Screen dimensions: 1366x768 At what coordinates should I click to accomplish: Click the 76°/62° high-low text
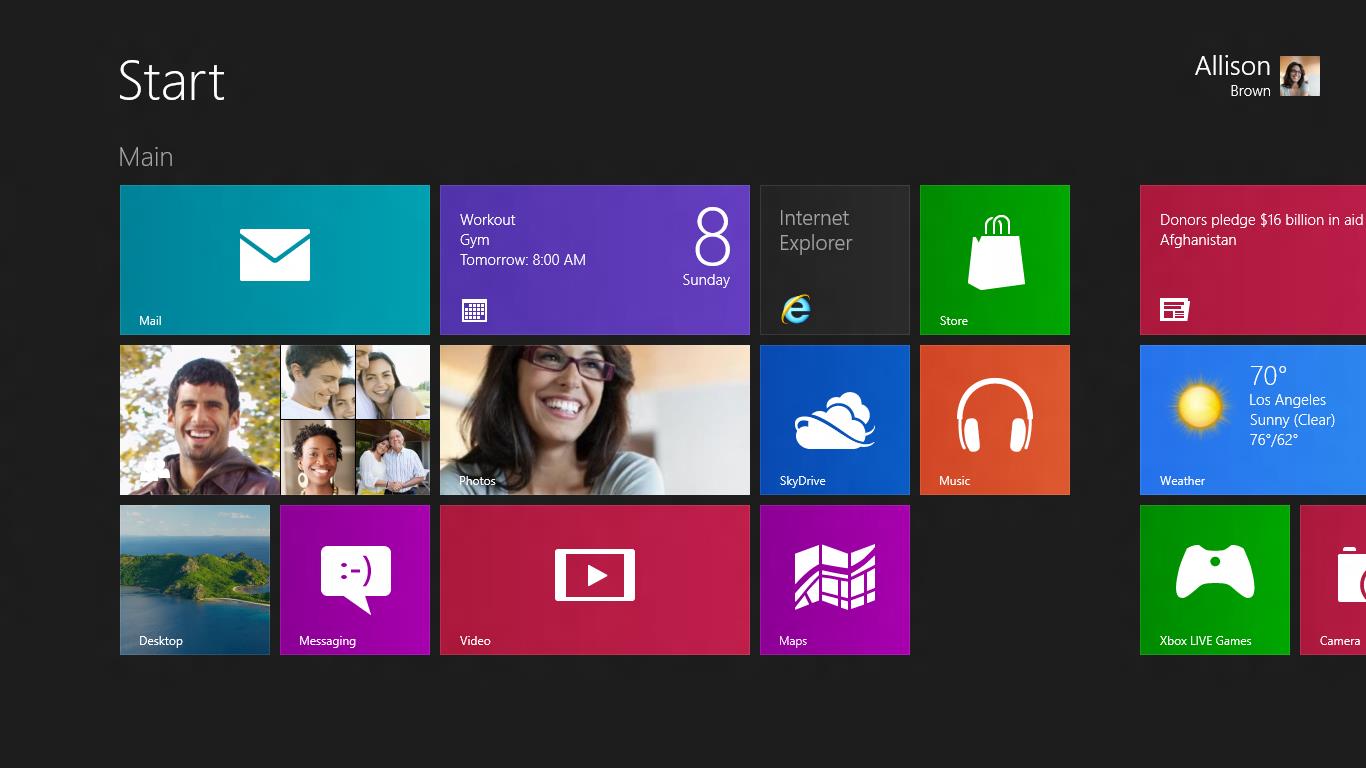pyautogui.click(x=1274, y=440)
